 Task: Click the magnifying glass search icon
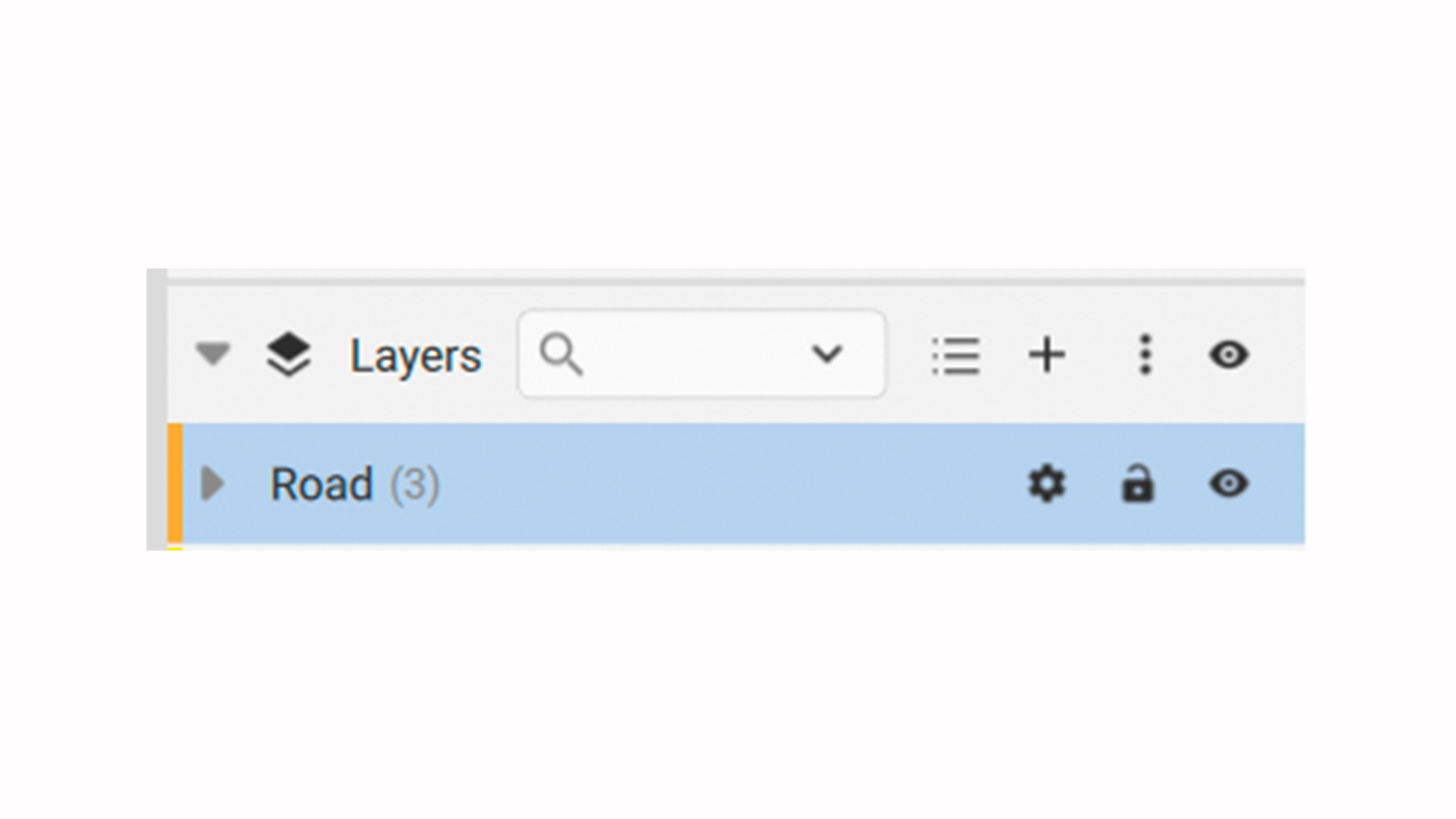click(561, 354)
